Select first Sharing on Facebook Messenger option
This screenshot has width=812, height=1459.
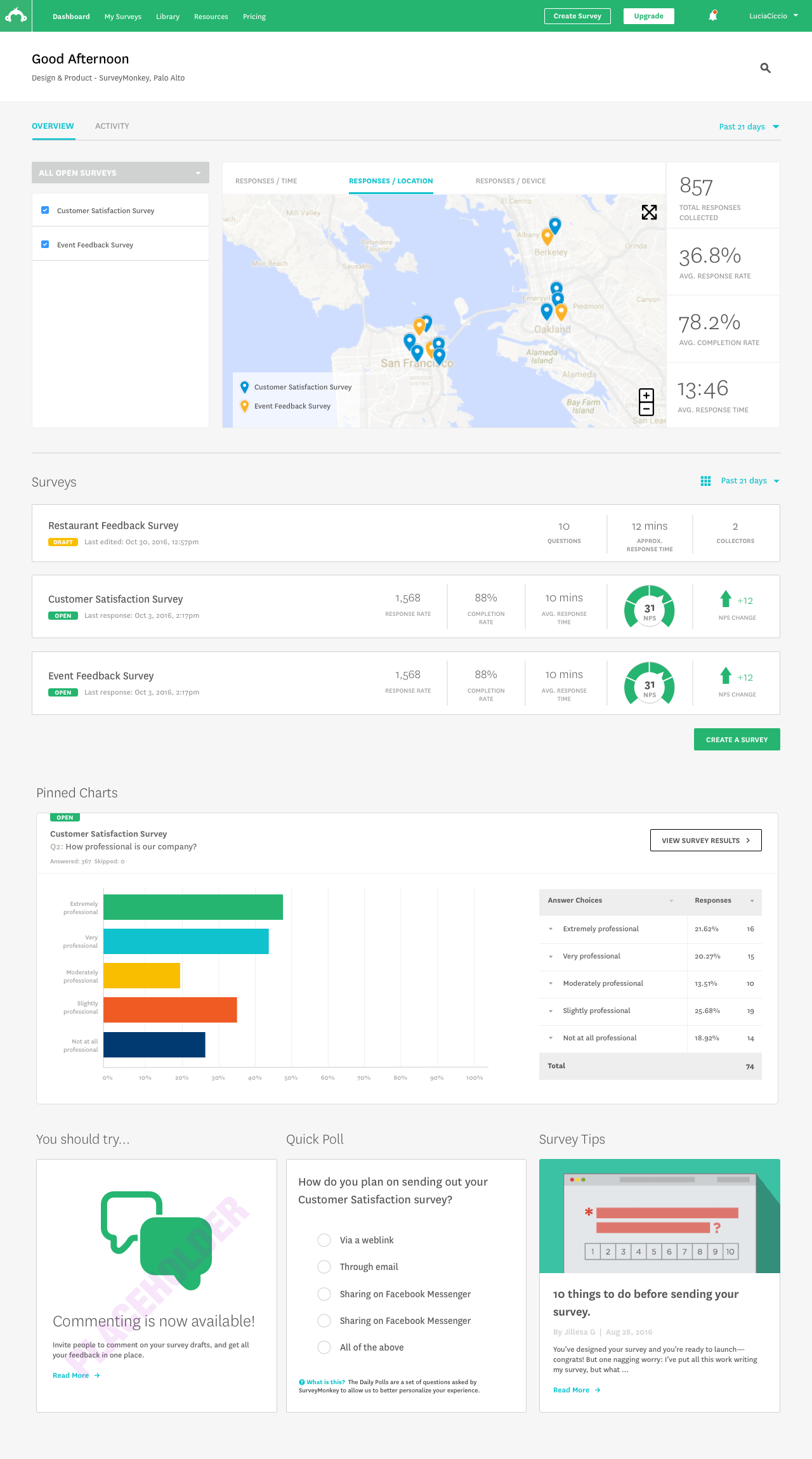(324, 1294)
